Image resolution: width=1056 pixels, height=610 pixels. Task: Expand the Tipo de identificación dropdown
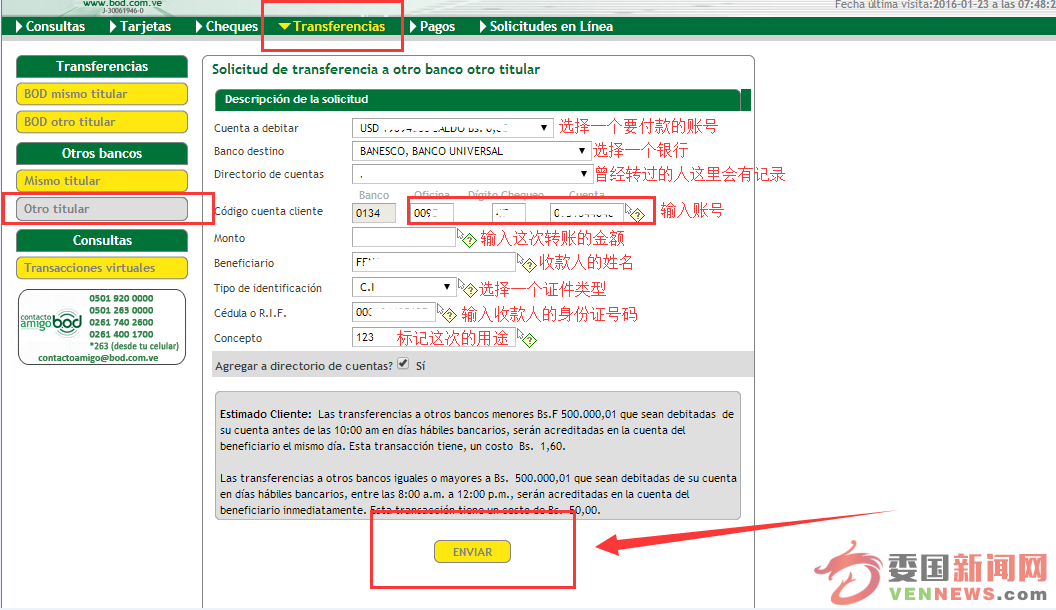403,287
